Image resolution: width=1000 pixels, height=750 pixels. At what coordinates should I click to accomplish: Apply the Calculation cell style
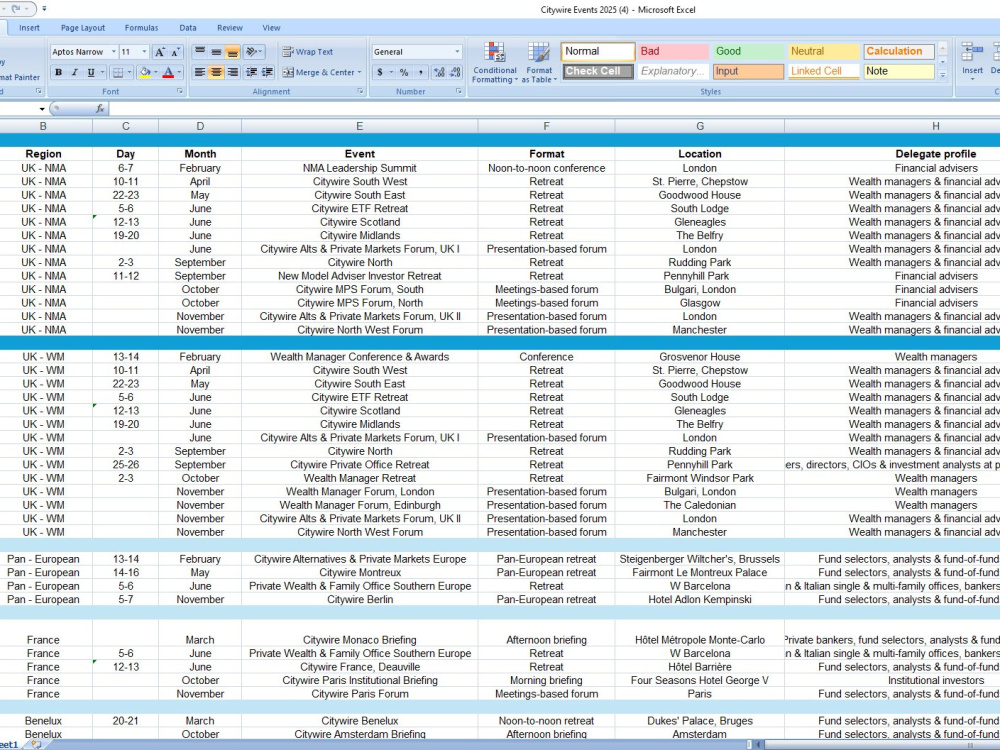point(899,52)
